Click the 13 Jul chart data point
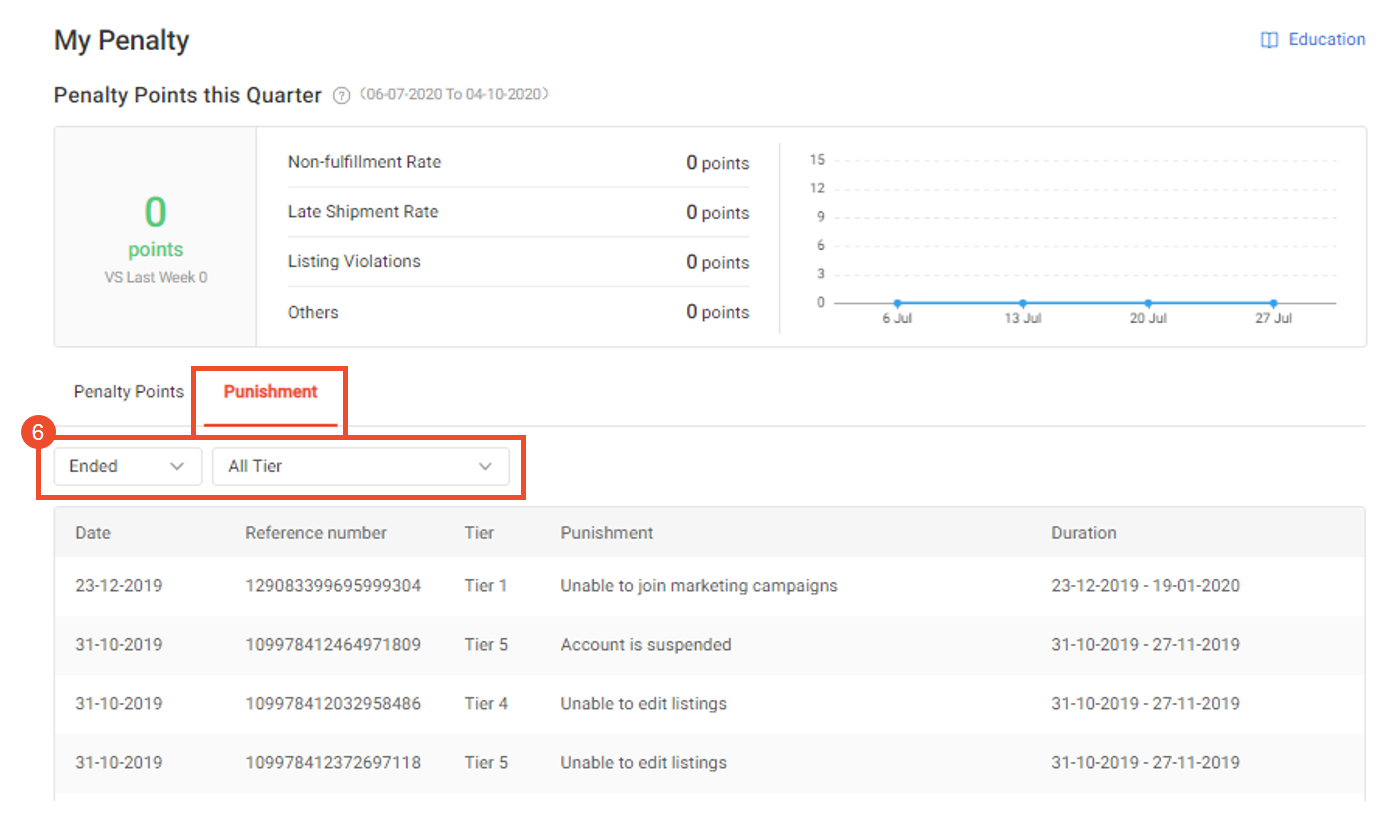The image size is (1390, 833). pos(1023,303)
